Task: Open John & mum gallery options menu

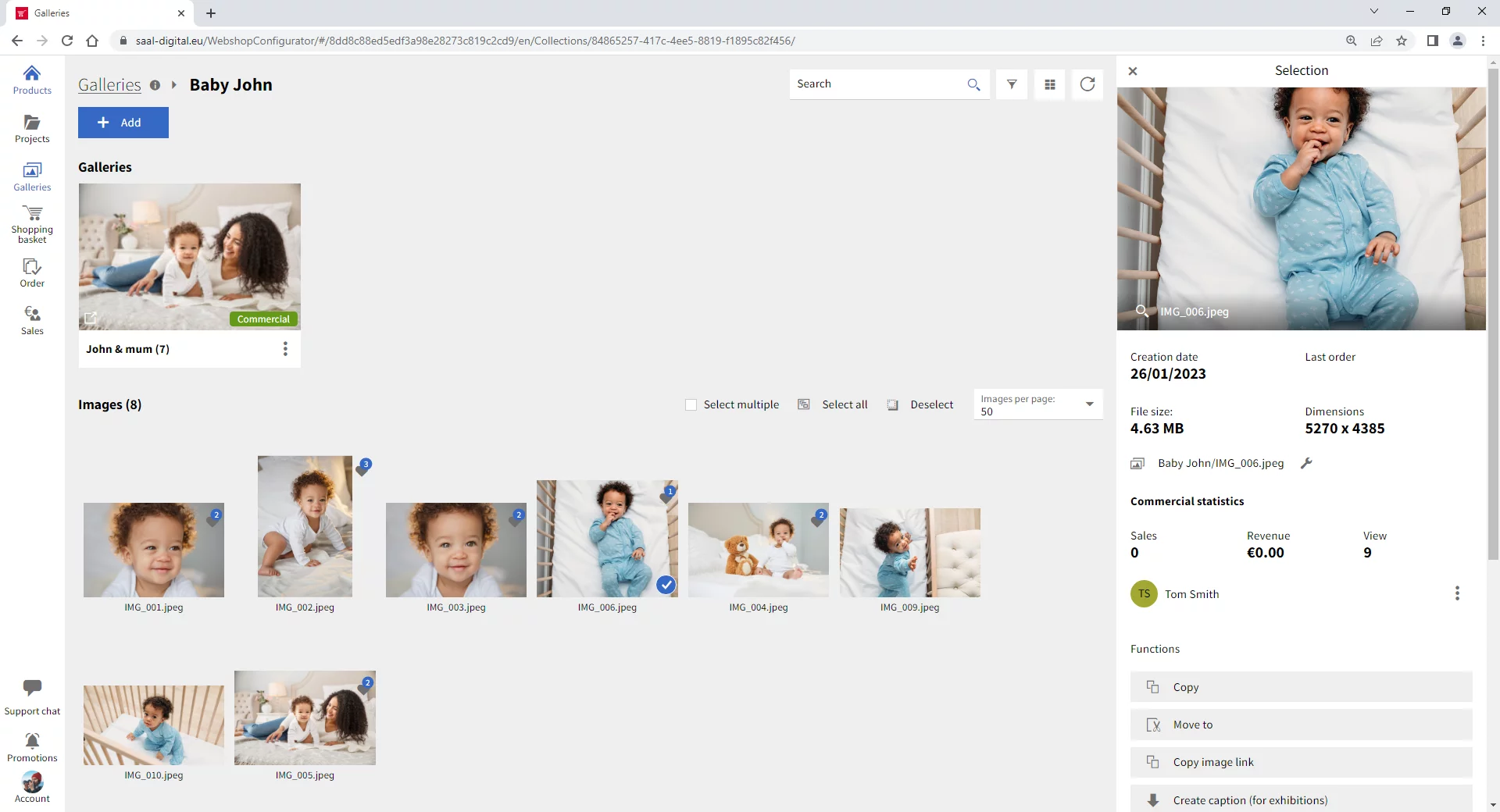Action: (285, 349)
